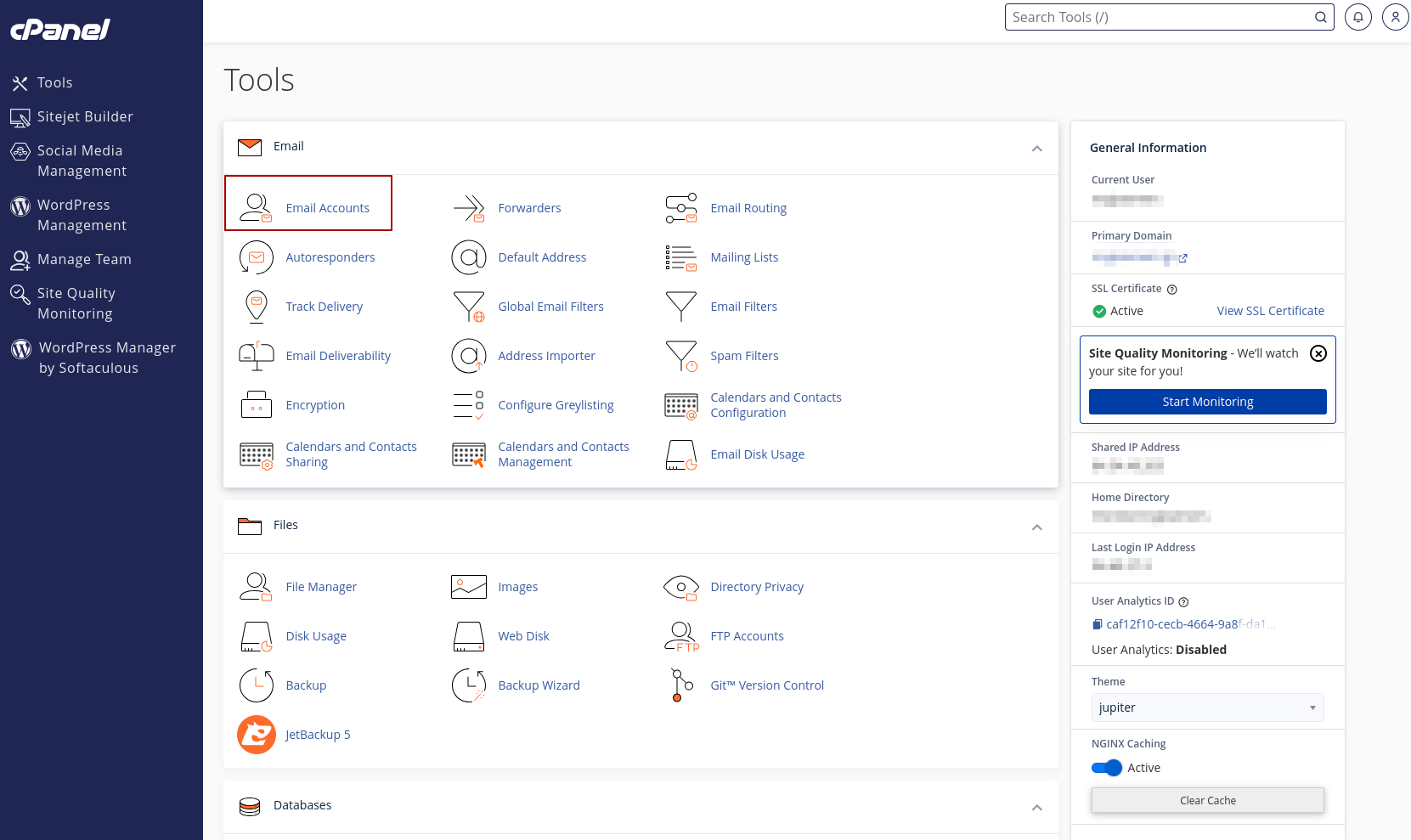Collapse the Email section

1036,149
